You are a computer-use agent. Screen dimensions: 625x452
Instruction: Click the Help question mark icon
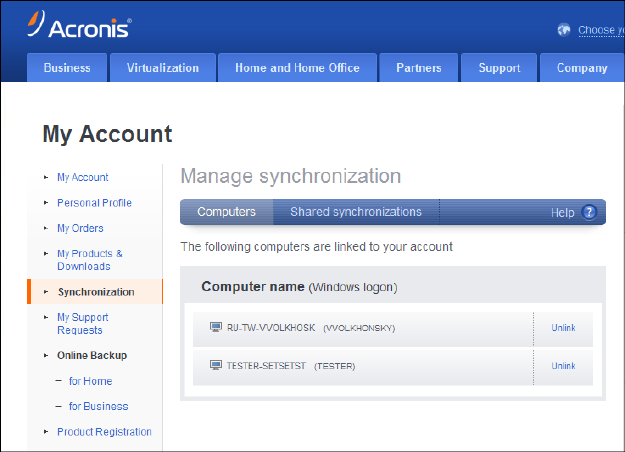589,212
